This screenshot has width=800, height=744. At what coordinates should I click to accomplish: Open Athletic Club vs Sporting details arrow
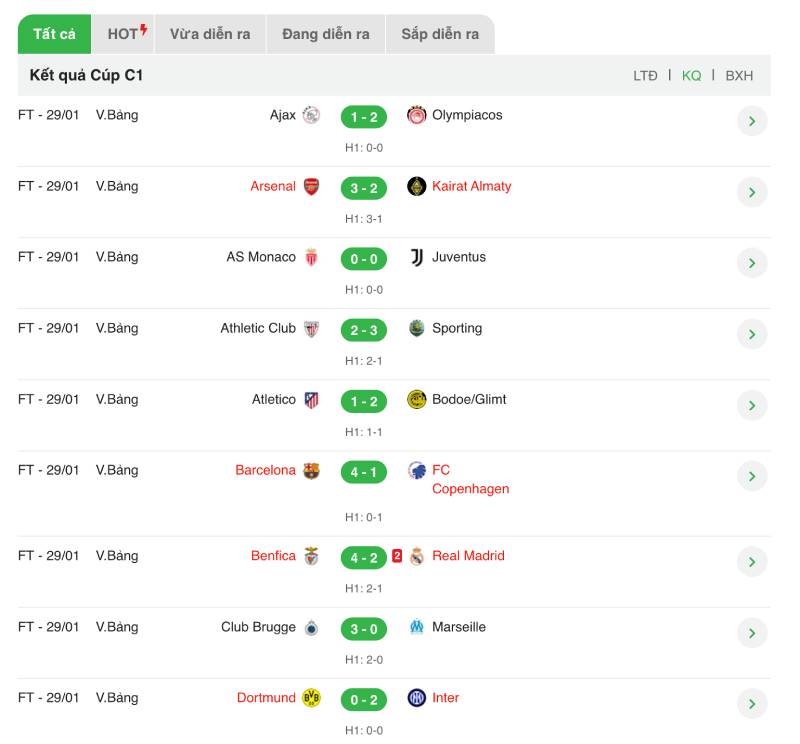pos(752,334)
